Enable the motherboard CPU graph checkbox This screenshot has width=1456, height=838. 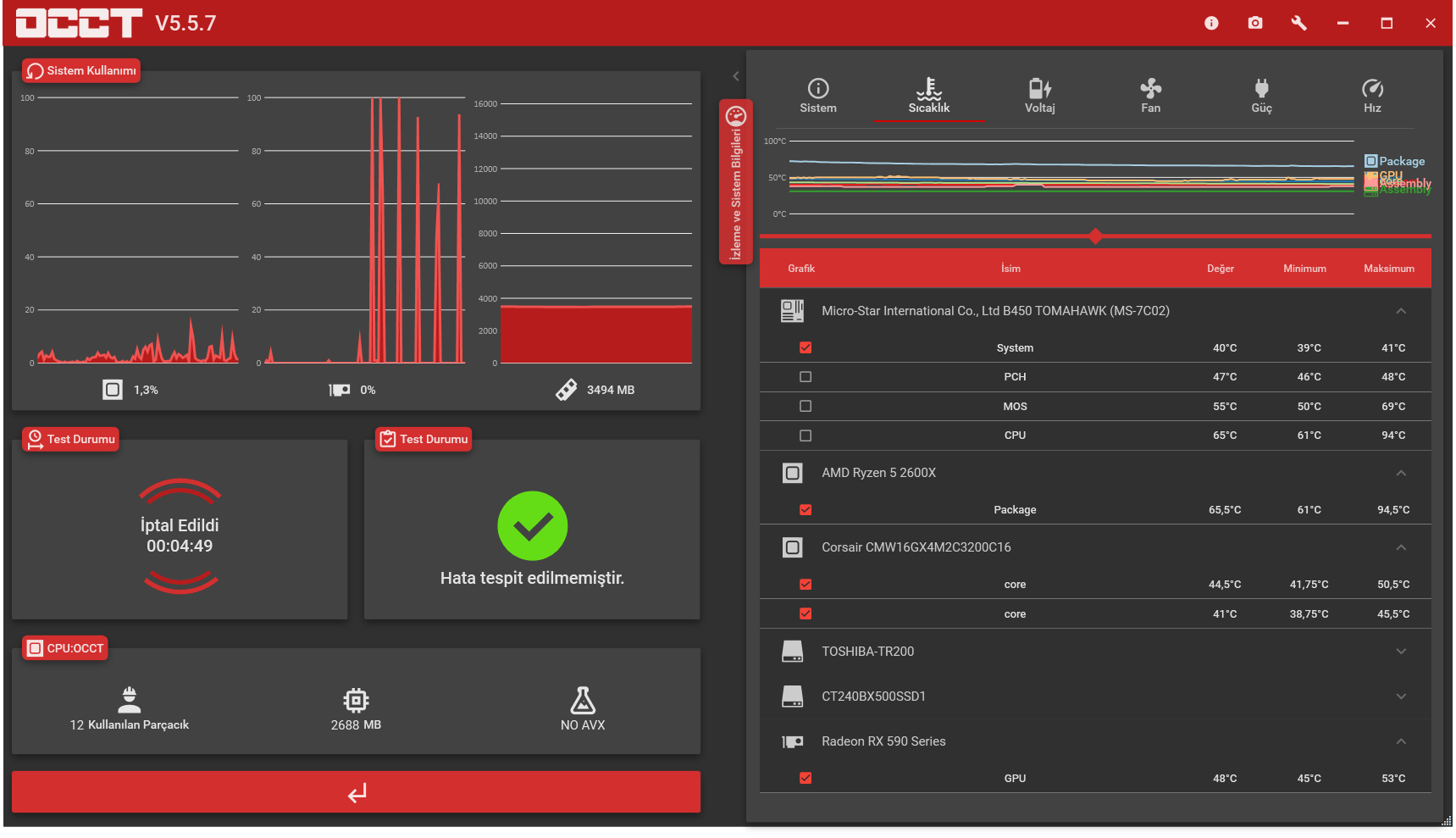point(806,436)
